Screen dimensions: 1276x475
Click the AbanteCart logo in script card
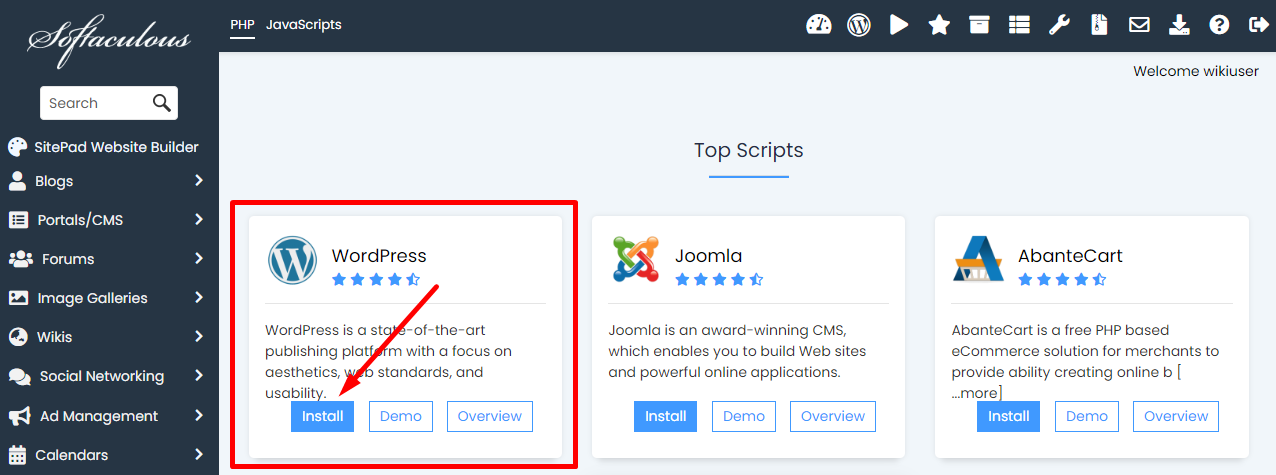tap(979, 260)
